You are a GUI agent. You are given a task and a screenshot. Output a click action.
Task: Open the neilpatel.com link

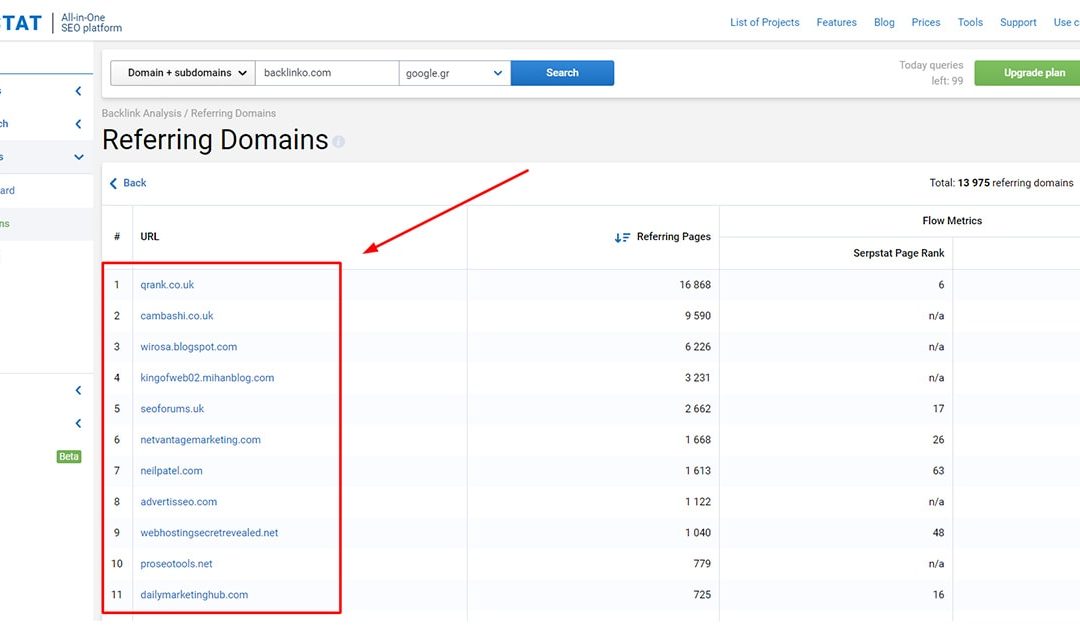point(172,471)
